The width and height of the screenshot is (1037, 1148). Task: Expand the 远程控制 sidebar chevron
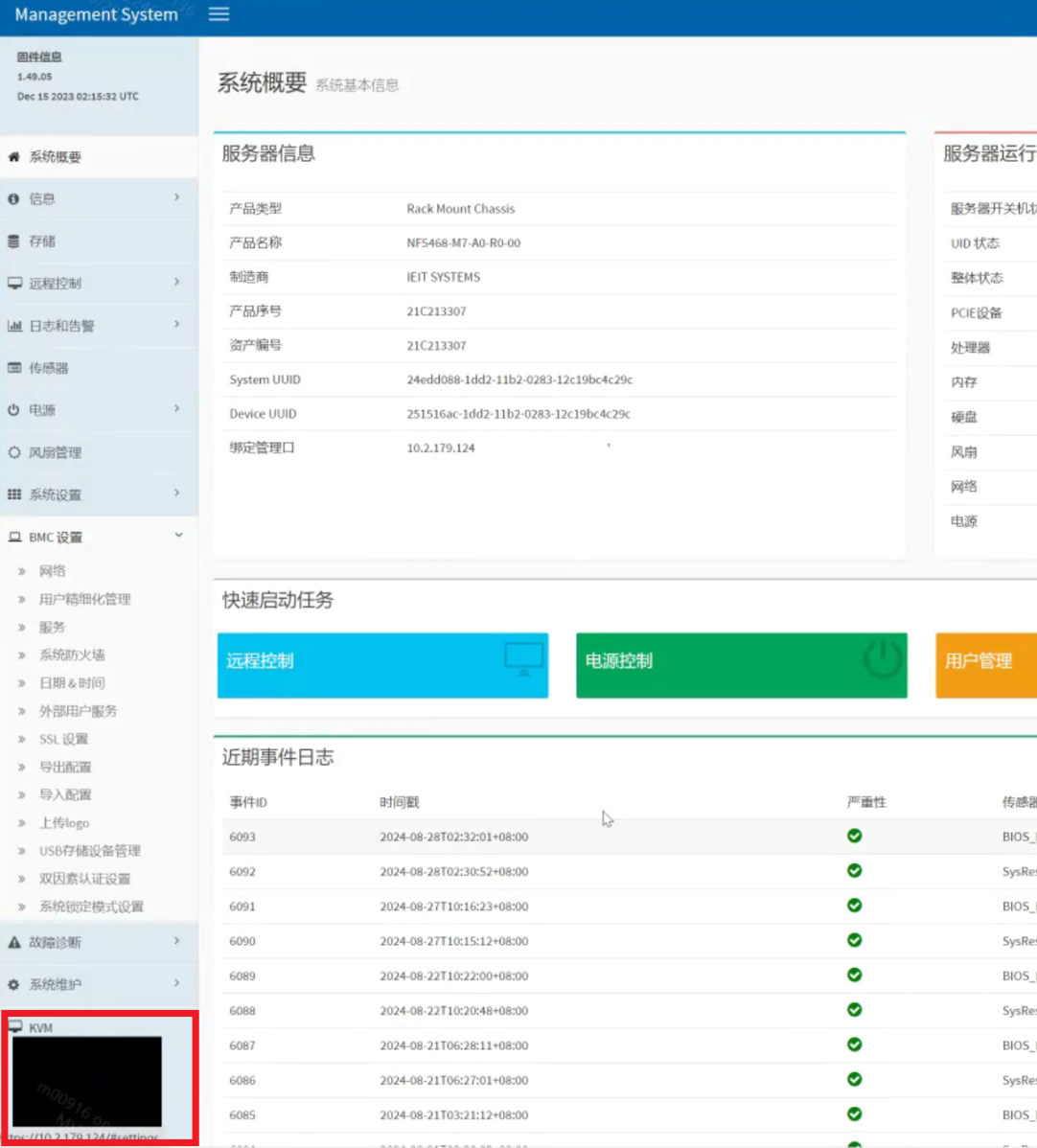point(177,282)
